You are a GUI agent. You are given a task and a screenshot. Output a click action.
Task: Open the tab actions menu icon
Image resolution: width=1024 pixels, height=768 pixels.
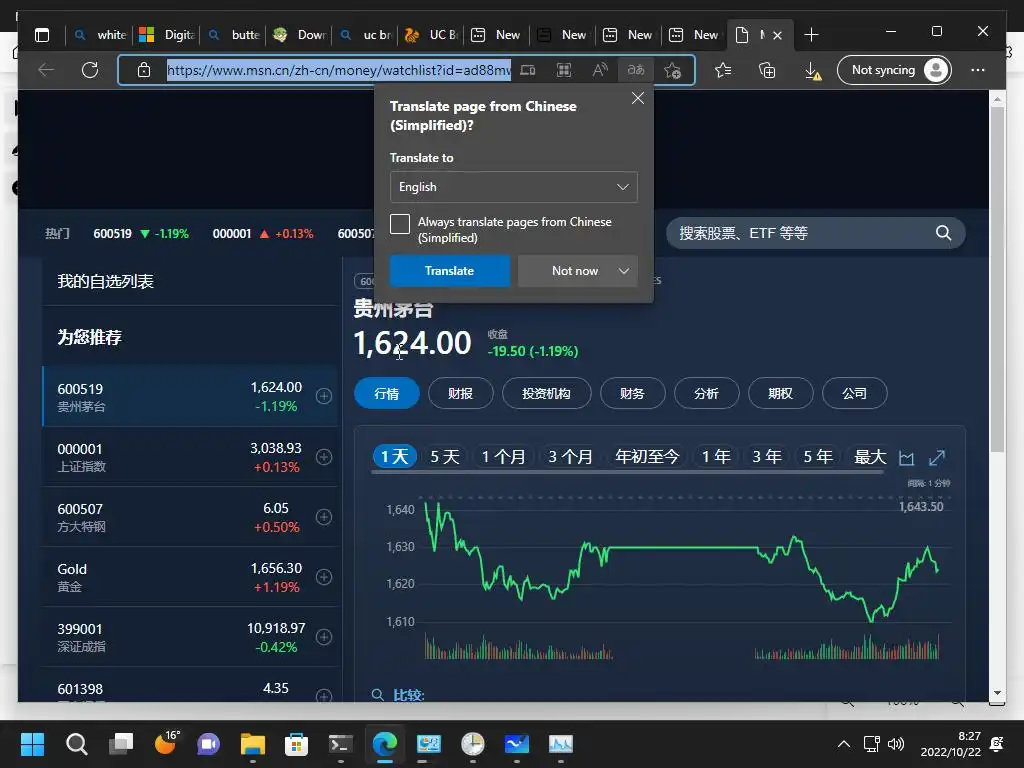(42, 35)
